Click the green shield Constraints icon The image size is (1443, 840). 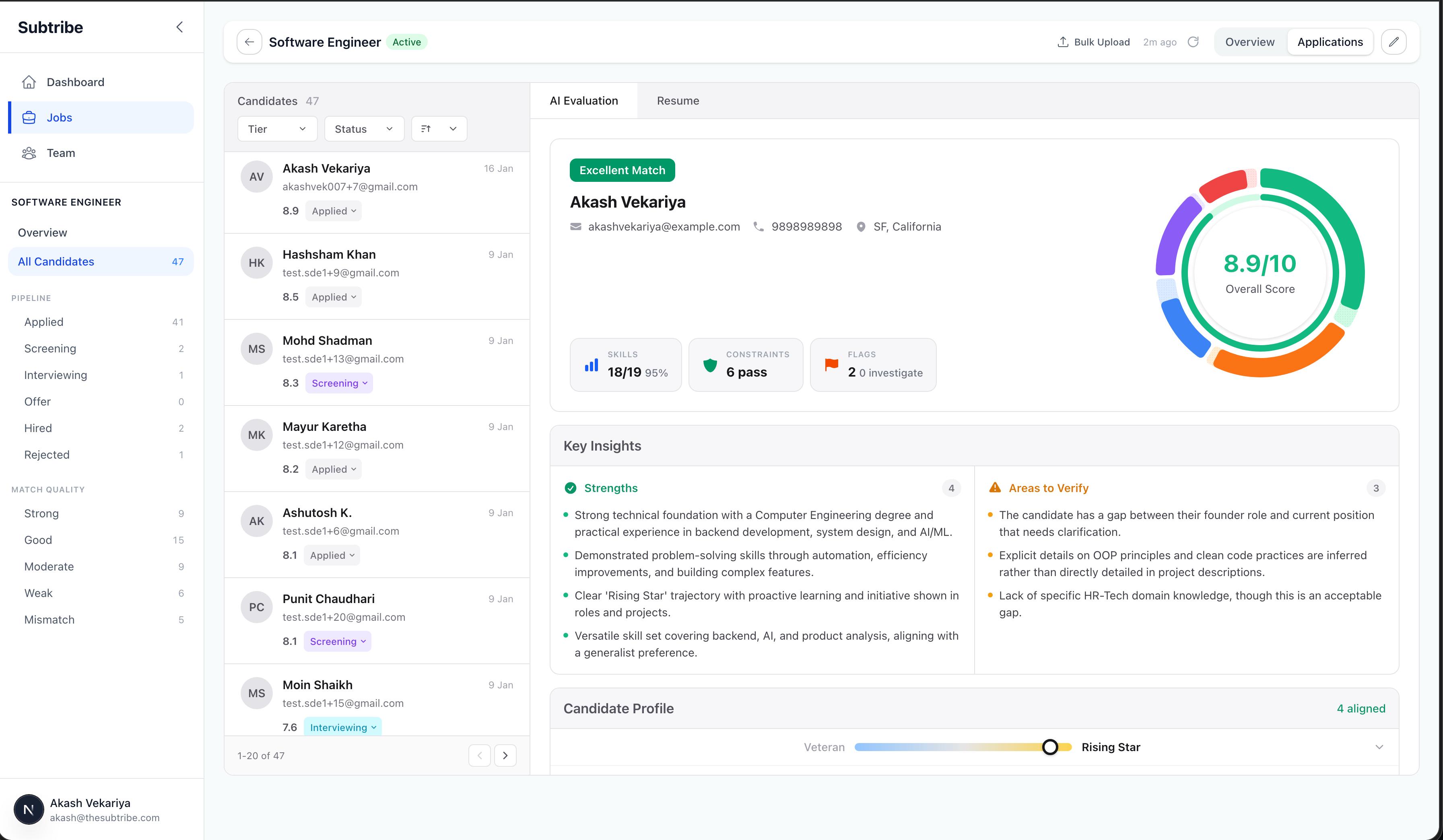click(x=710, y=365)
